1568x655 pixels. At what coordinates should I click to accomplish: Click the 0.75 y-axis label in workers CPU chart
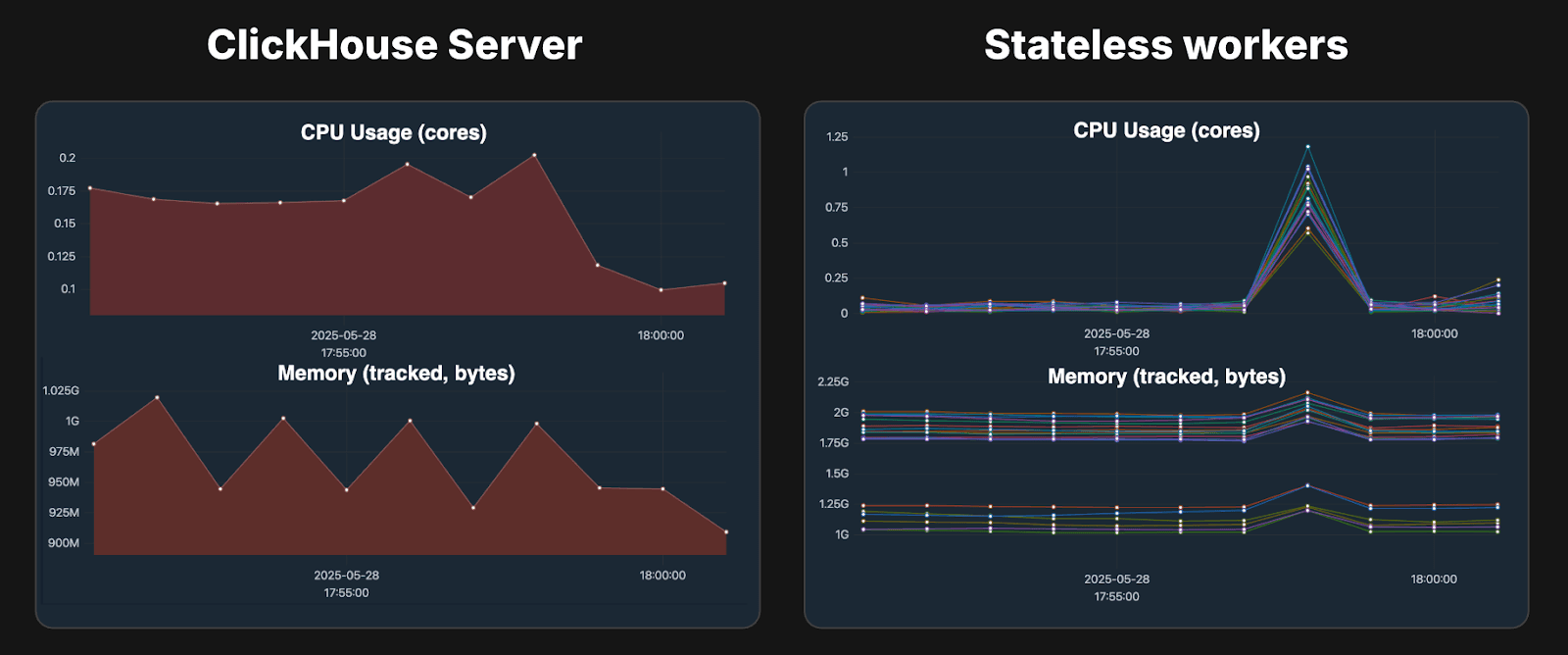[836, 208]
